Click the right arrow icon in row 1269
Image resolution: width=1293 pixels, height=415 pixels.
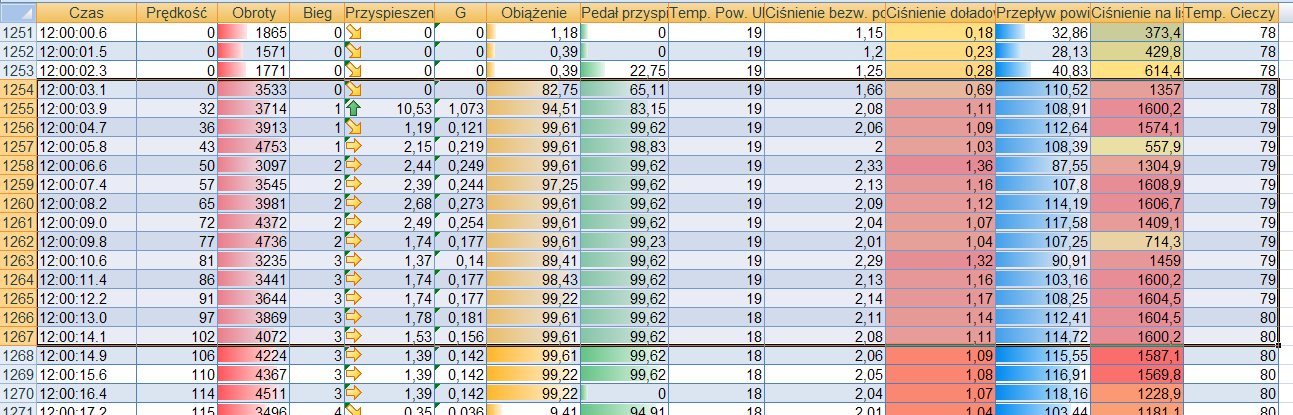pyautogui.click(x=353, y=372)
